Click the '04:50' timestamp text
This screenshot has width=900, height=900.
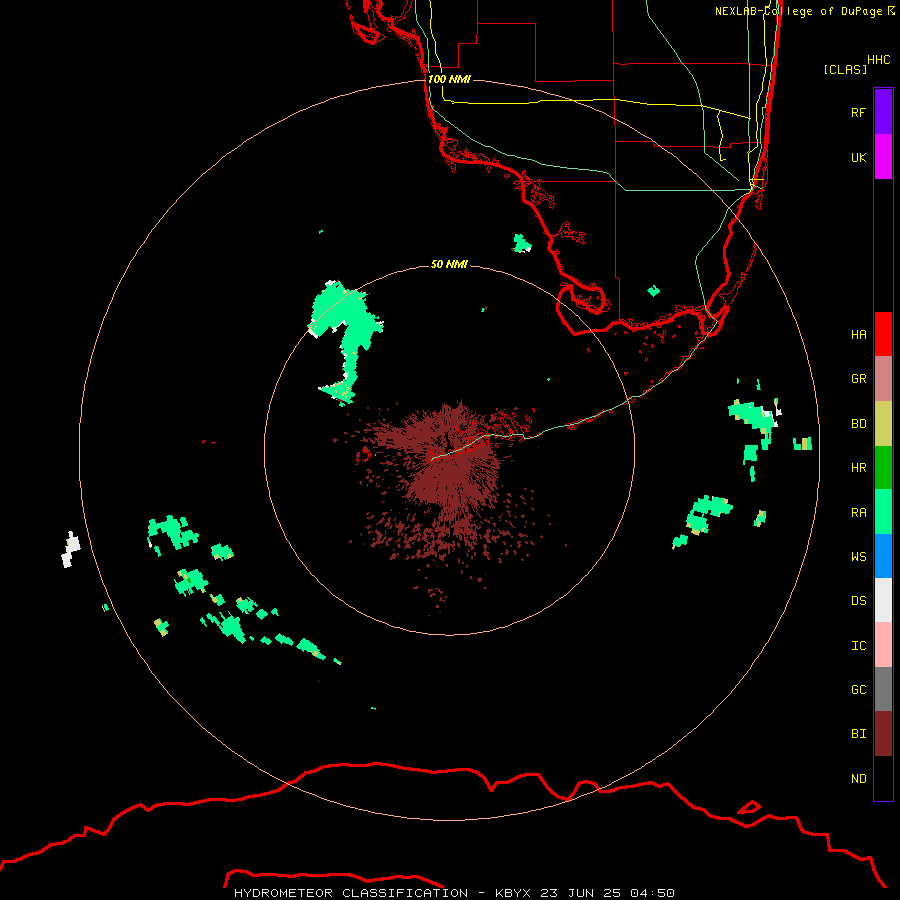(x=652, y=893)
